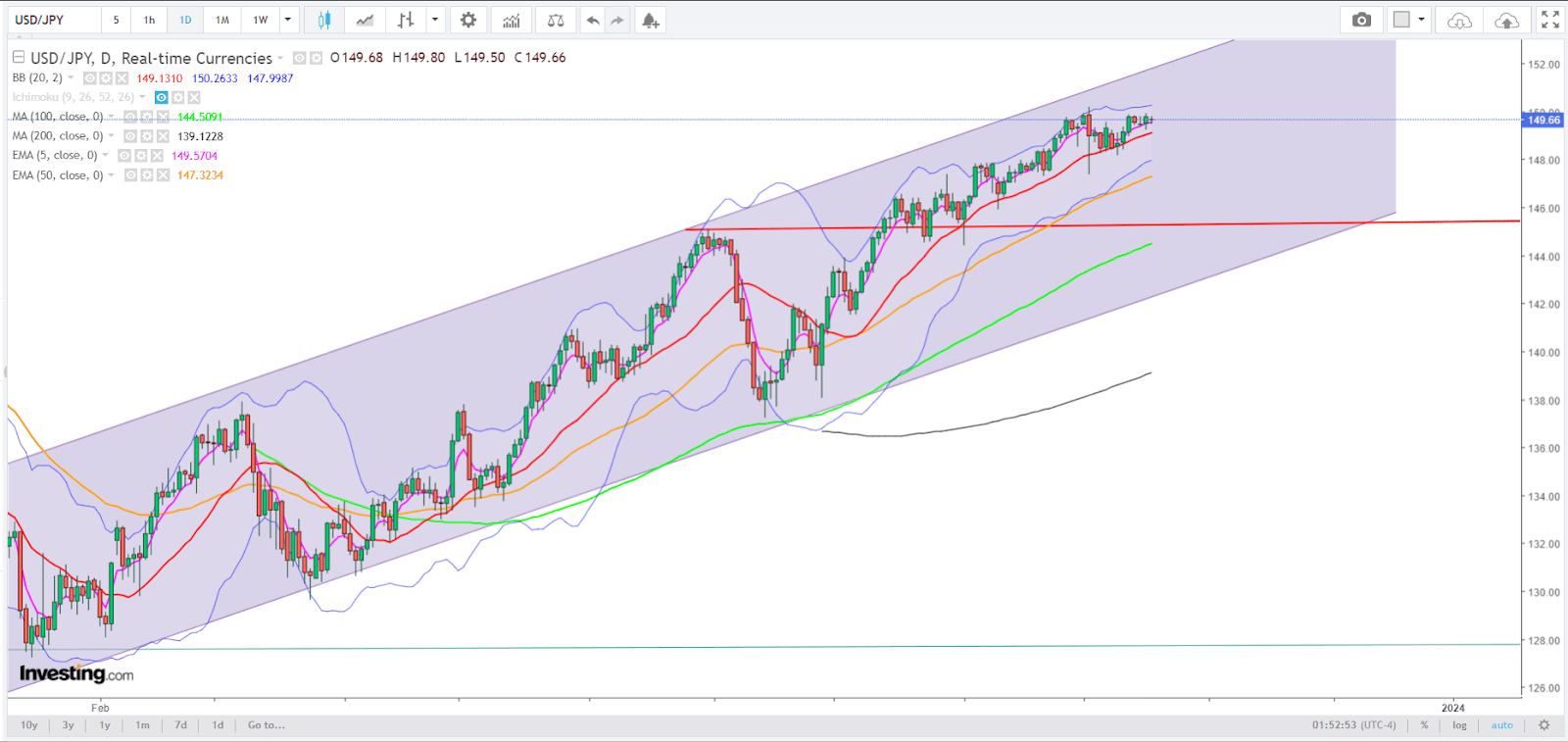Switch to the line chart style icon
Viewport: 1568px width, 742px height.
(365, 20)
